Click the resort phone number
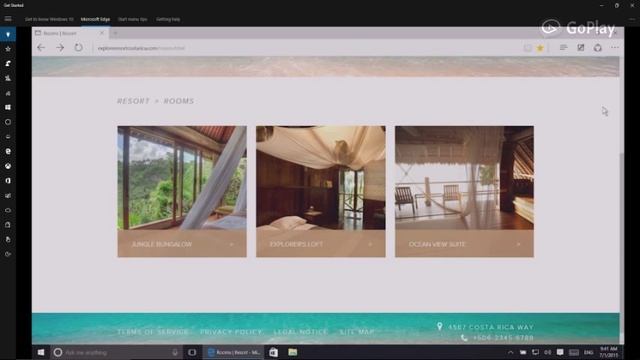The height and width of the screenshot is (360, 640). (x=503, y=338)
